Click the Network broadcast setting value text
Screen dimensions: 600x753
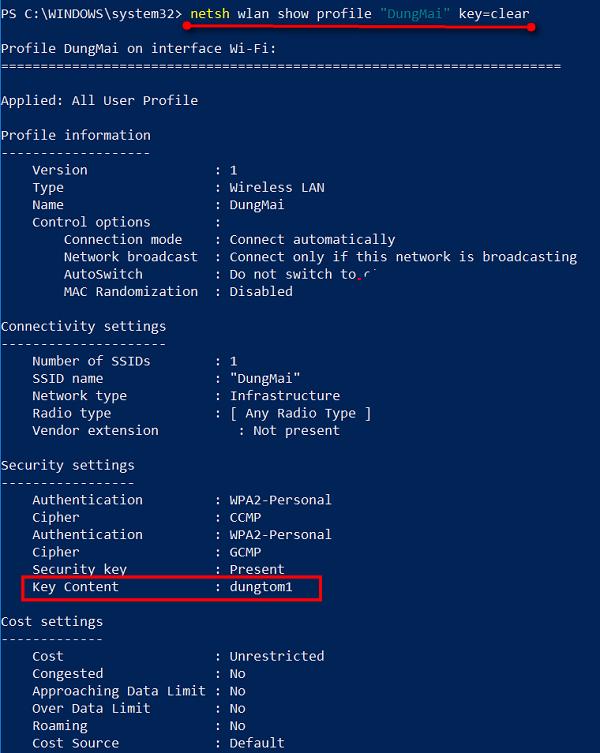point(403,257)
